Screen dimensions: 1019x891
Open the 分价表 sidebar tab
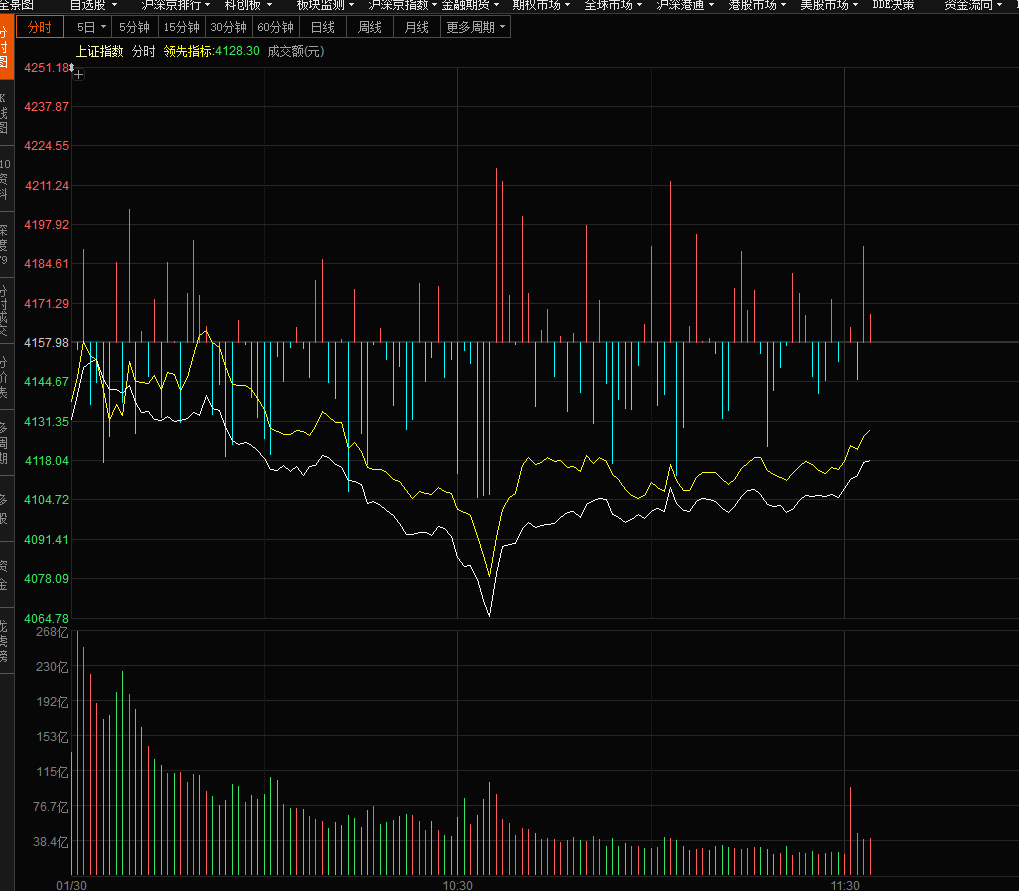pyautogui.click(x=4, y=377)
